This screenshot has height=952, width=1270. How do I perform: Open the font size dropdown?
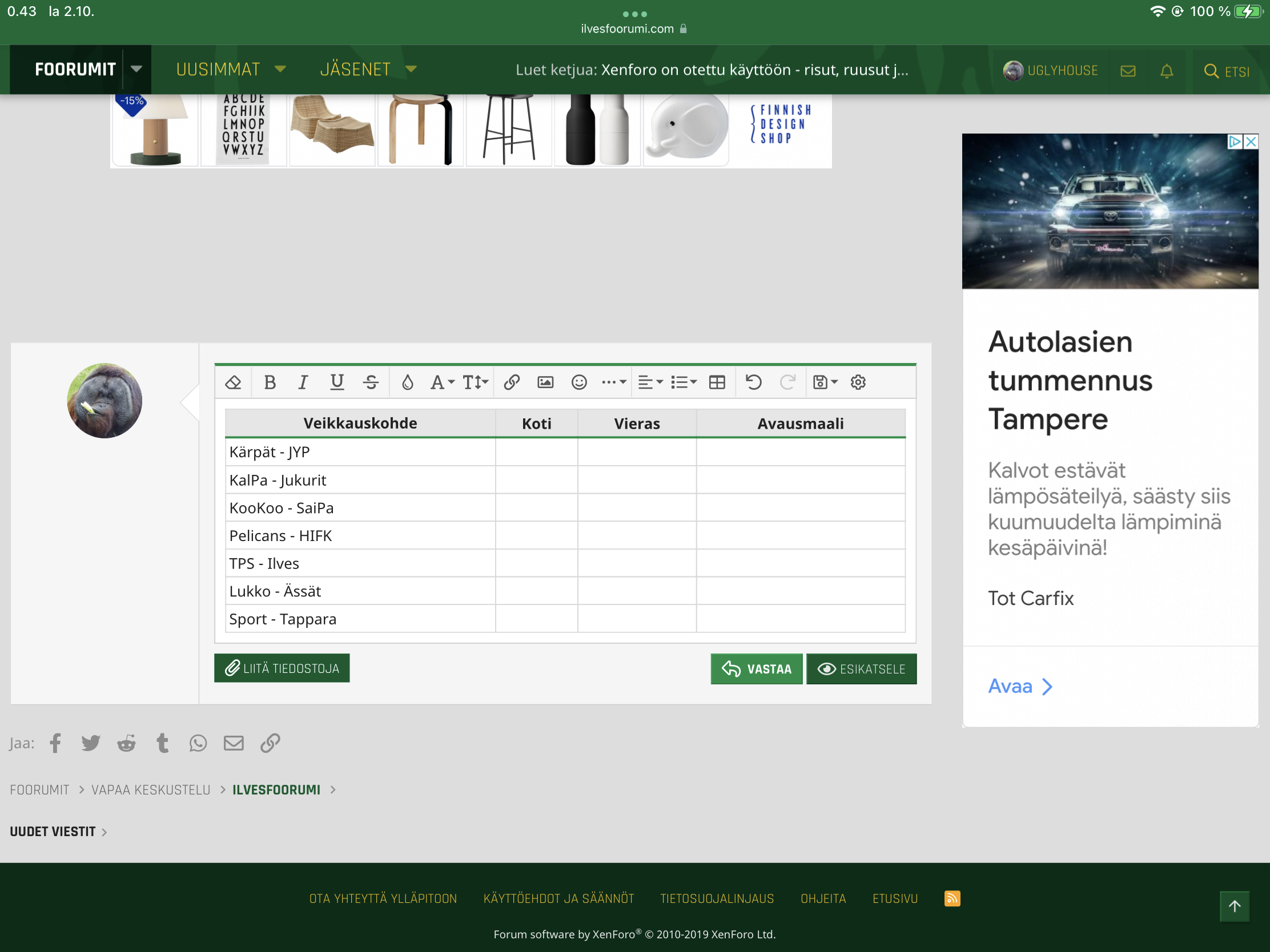[x=475, y=382]
